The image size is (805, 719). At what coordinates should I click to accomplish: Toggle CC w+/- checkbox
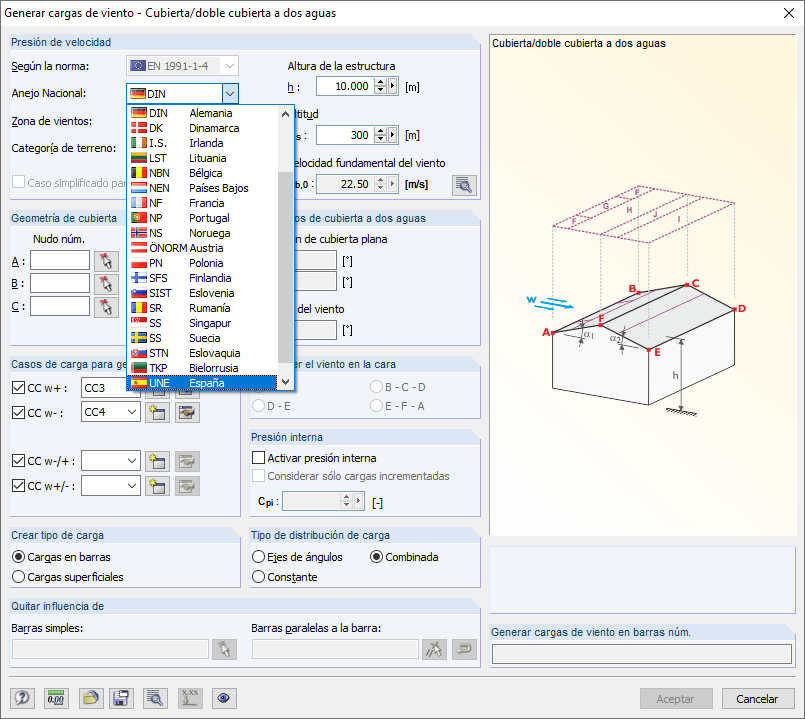point(18,485)
